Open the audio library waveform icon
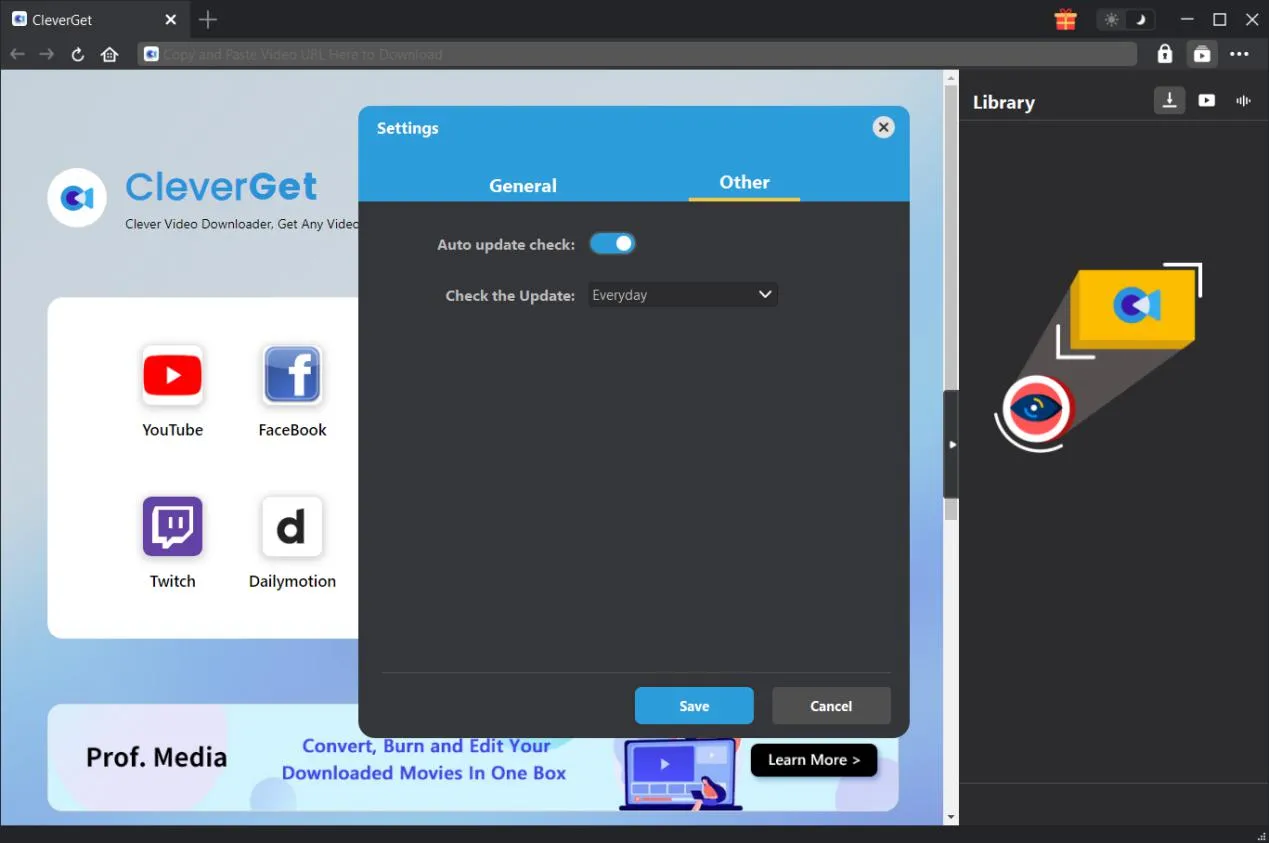The width and height of the screenshot is (1269, 843). tap(1243, 101)
